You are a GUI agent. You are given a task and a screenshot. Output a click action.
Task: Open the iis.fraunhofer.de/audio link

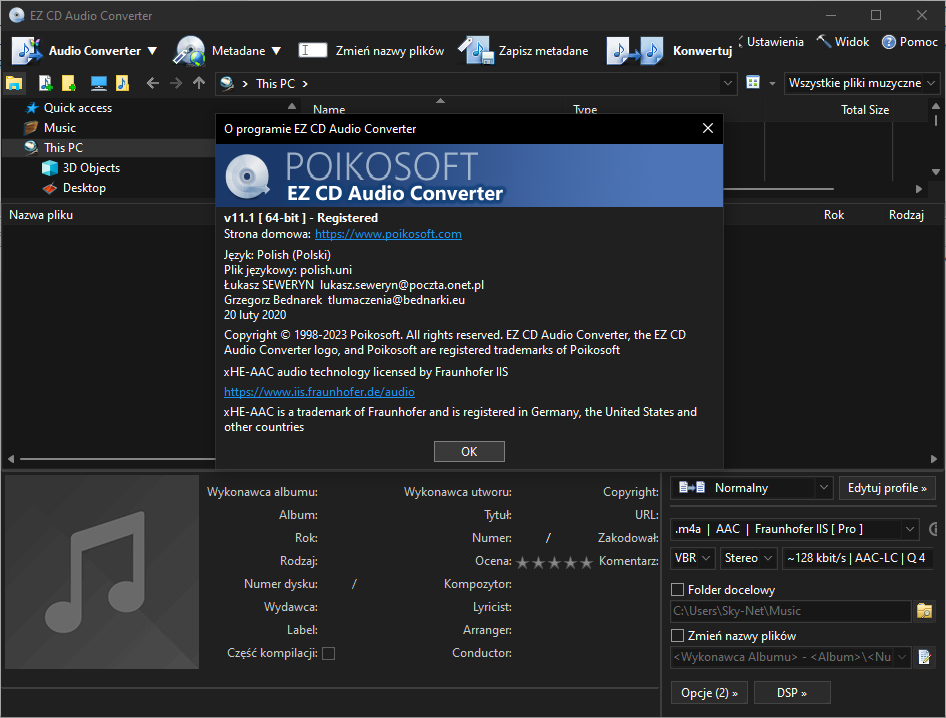click(319, 392)
